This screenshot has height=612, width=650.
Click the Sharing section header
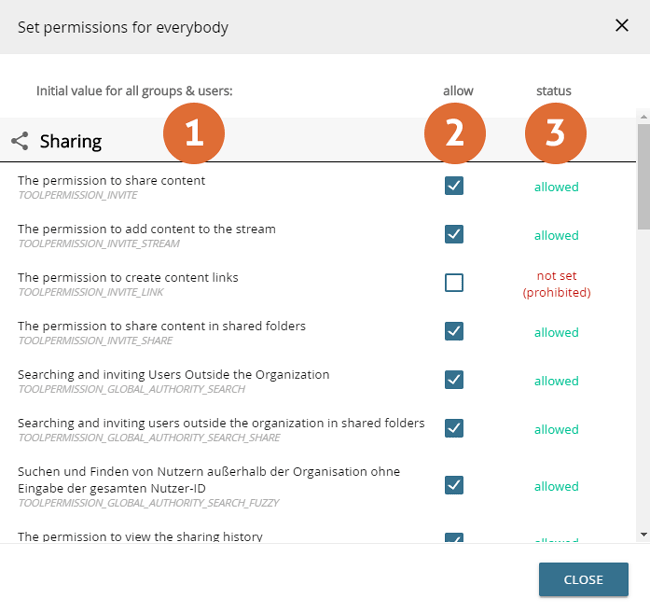click(x=71, y=141)
